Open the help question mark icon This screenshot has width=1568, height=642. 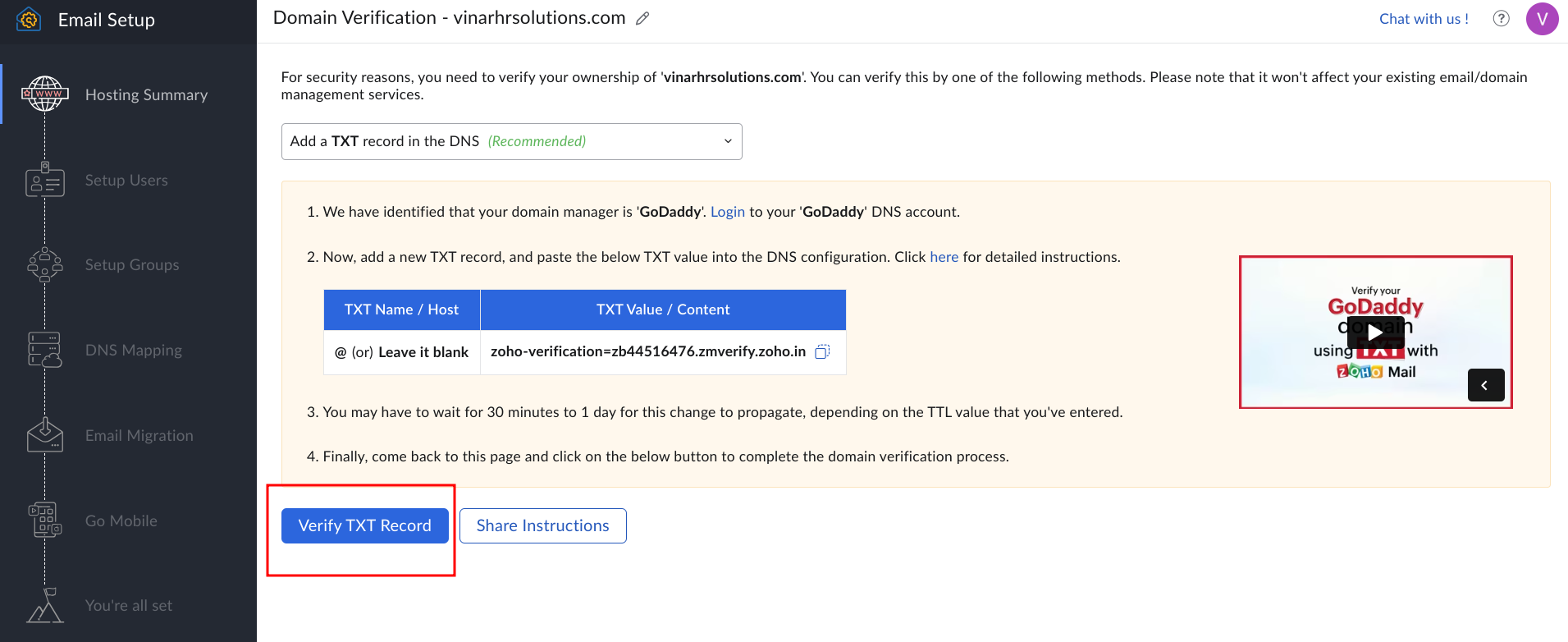(1501, 19)
